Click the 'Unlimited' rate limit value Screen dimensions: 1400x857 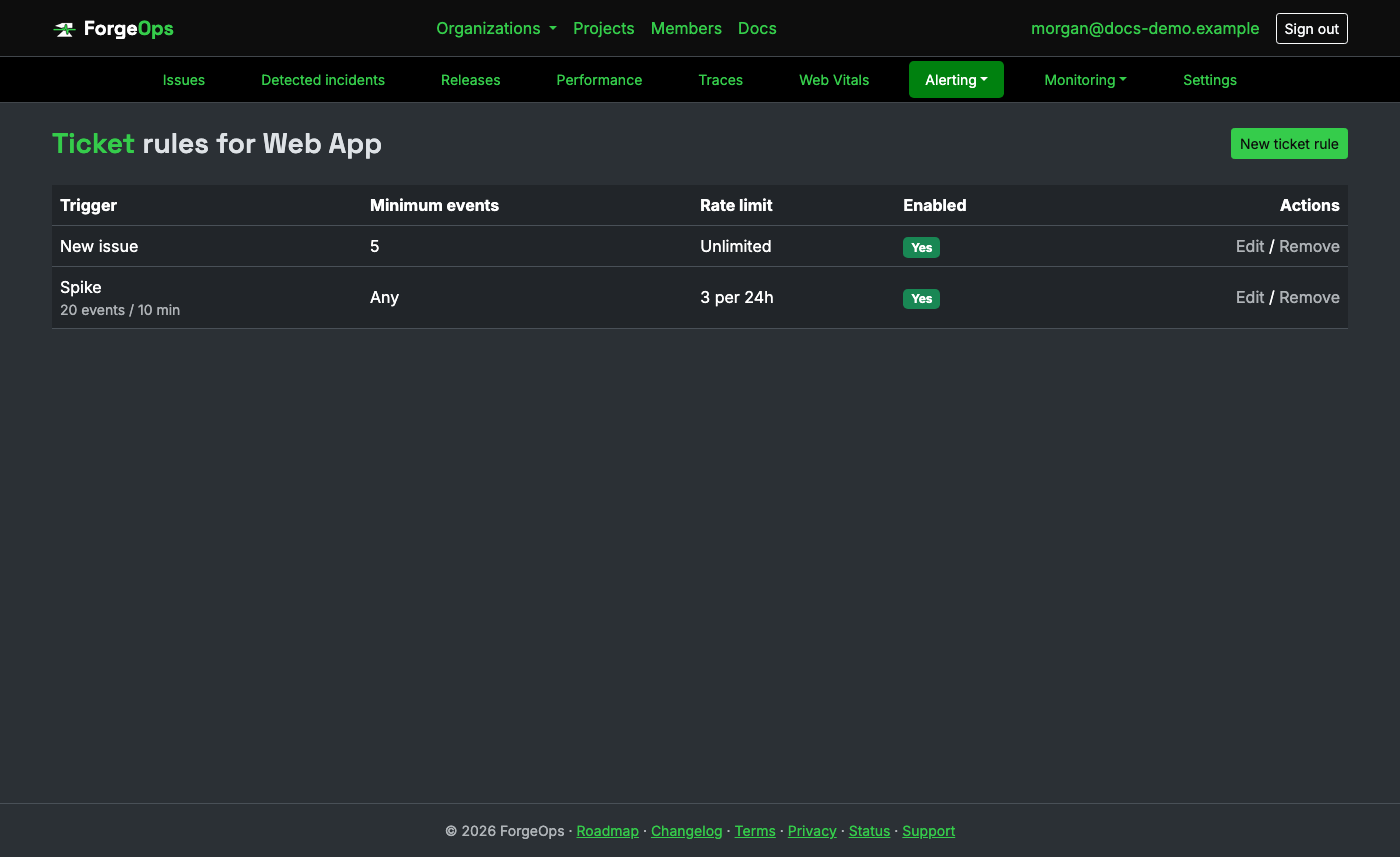tap(736, 246)
